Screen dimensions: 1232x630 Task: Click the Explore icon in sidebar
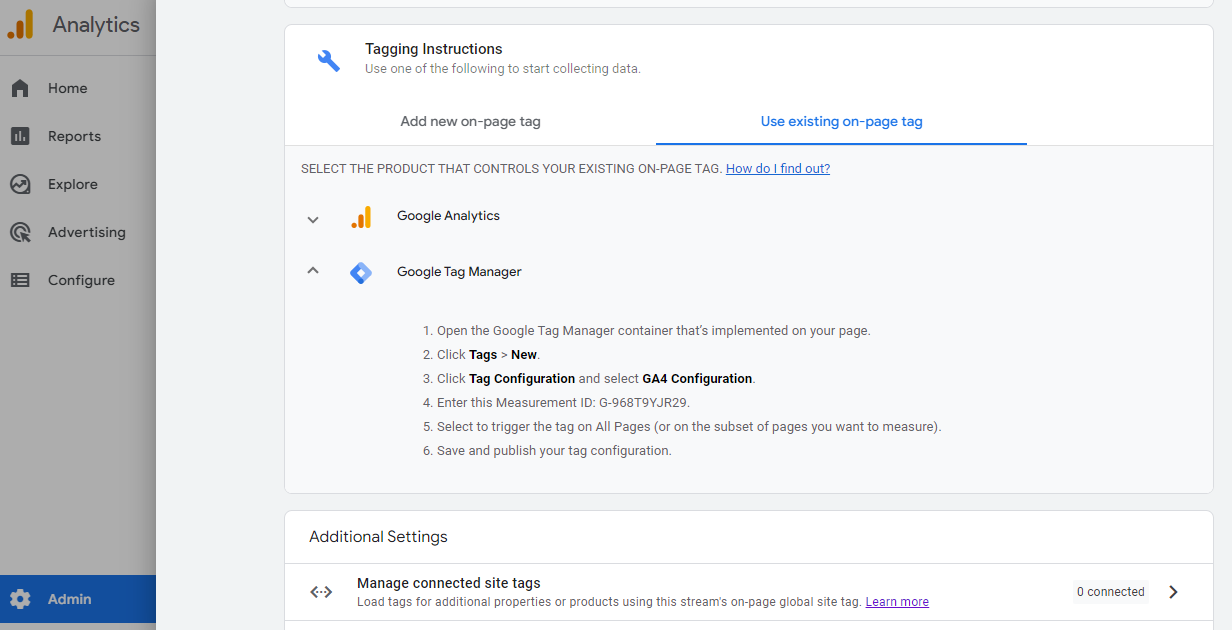point(20,184)
